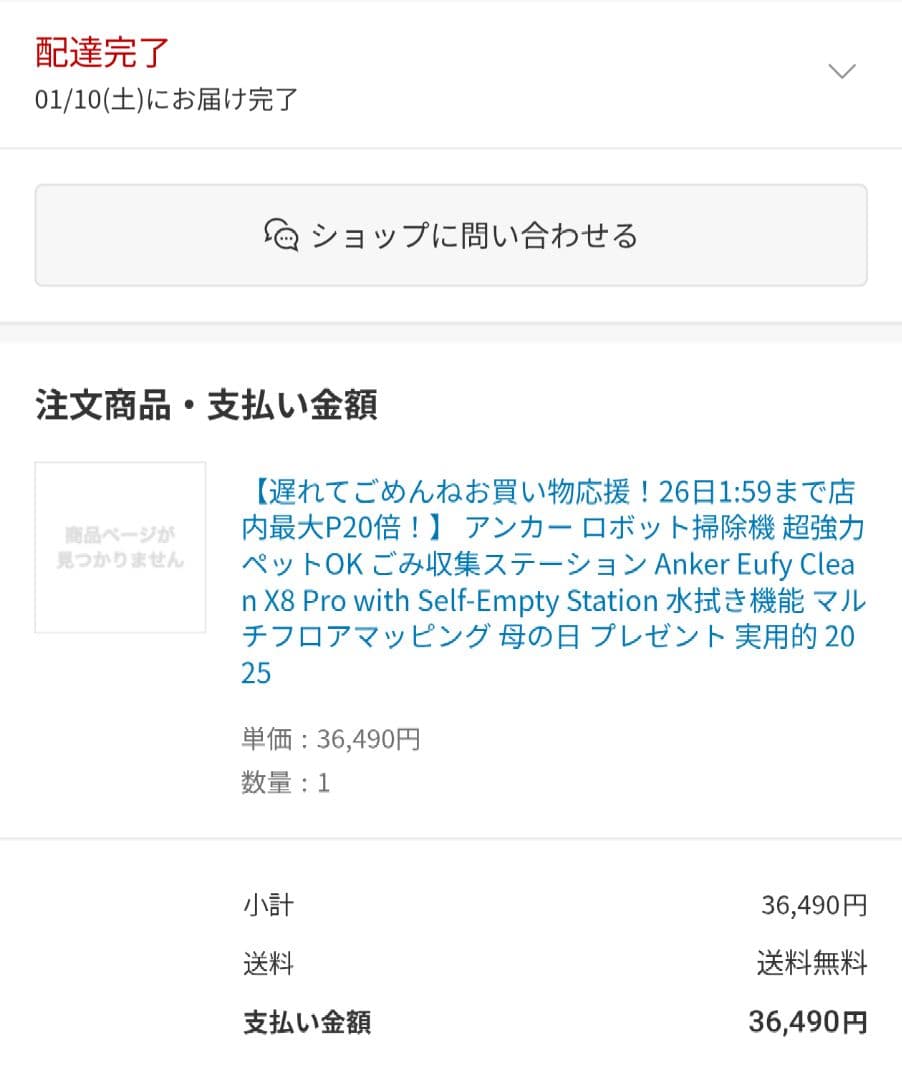902x1080 pixels.
Task: Expand delivery details using the chevron arrow
Action: coord(841,70)
